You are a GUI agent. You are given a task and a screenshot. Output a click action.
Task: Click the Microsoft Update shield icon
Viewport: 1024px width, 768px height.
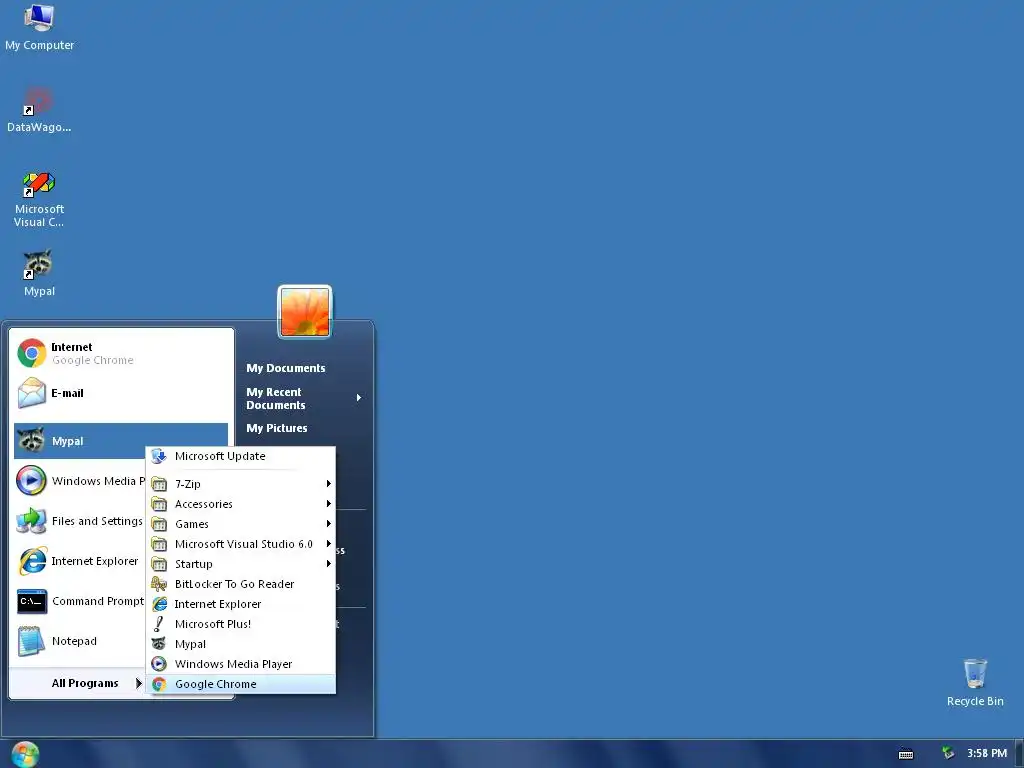coord(159,456)
